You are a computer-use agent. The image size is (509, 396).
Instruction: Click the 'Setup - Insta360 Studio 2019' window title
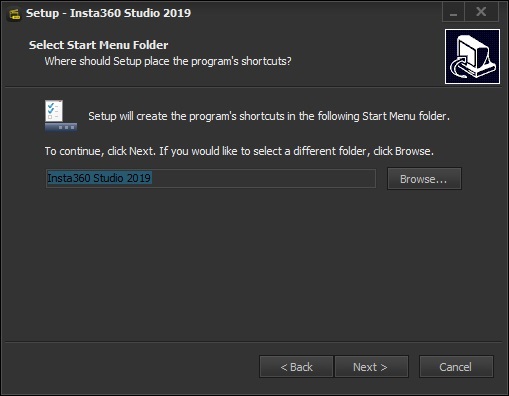point(108,13)
